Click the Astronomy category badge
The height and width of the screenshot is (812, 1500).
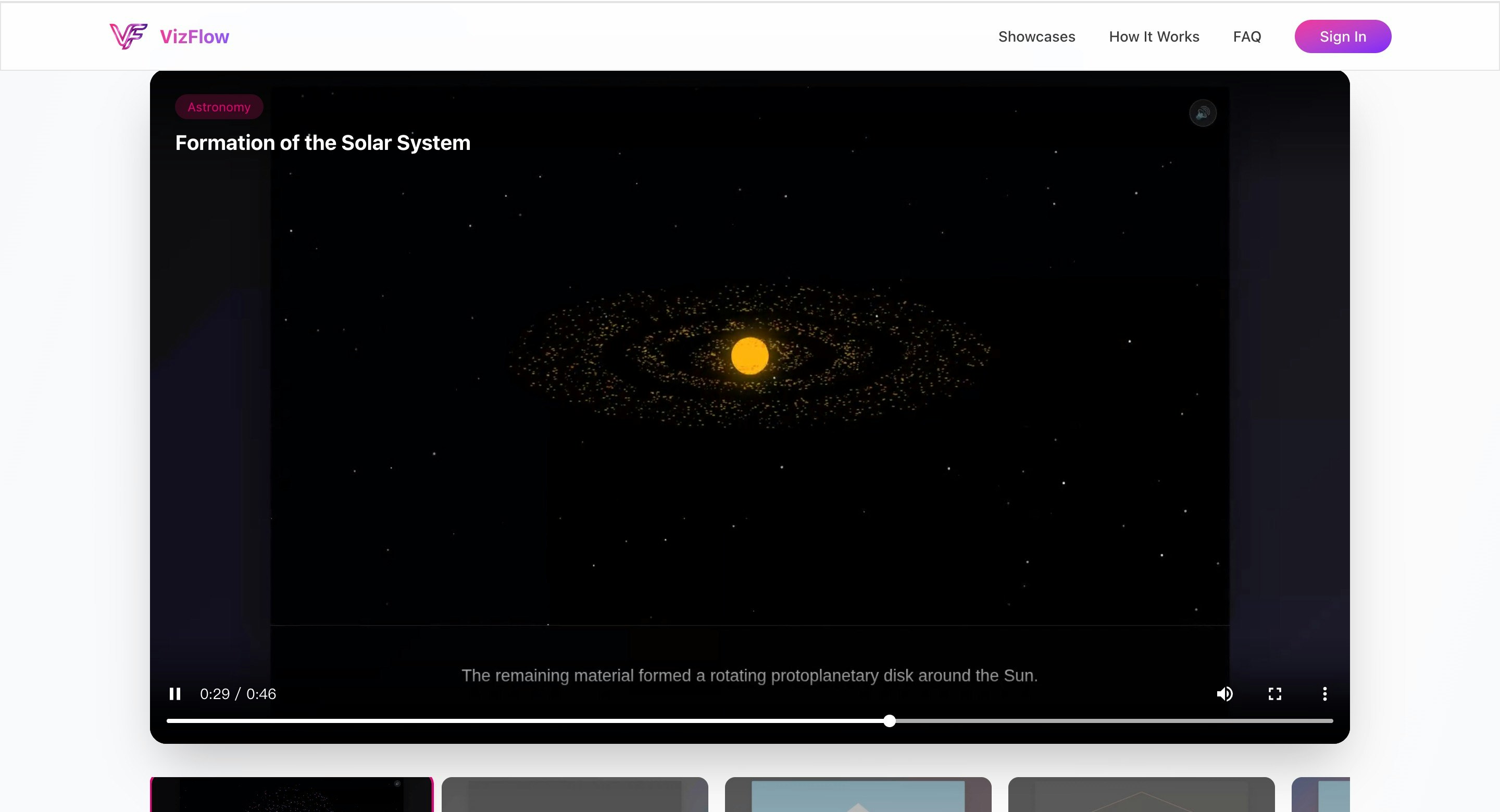(x=219, y=107)
